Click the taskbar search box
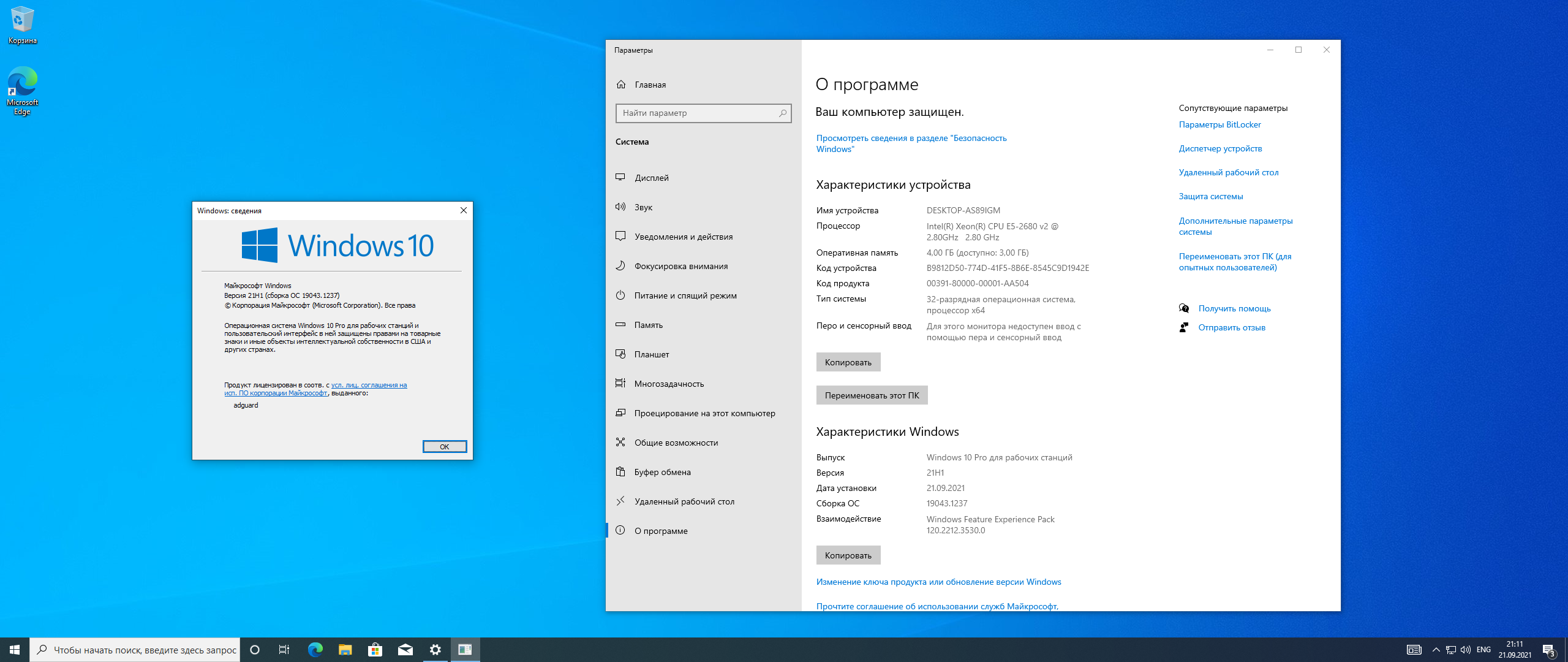Screen dimensions: 1568x662 click(x=135, y=650)
